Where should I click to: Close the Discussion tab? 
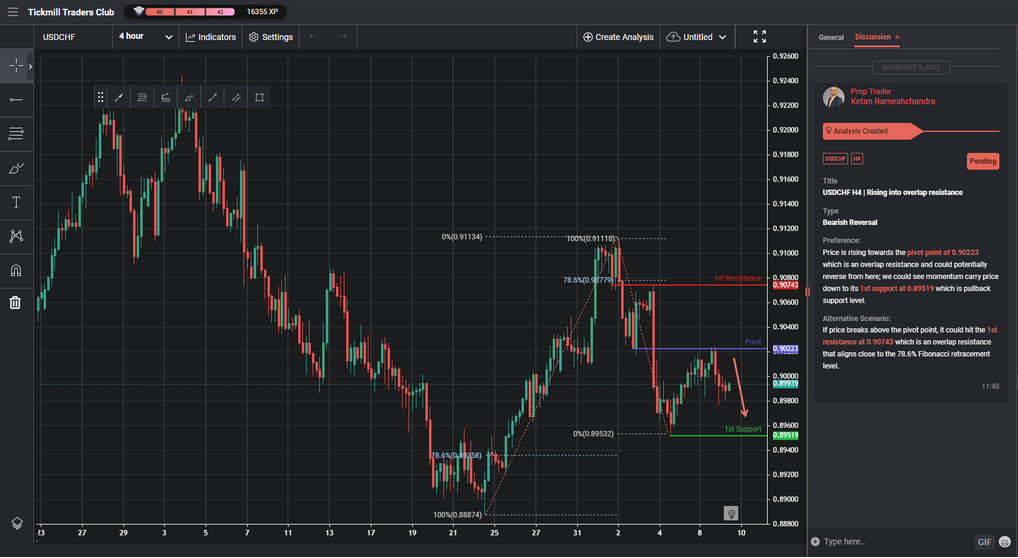pos(897,38)
